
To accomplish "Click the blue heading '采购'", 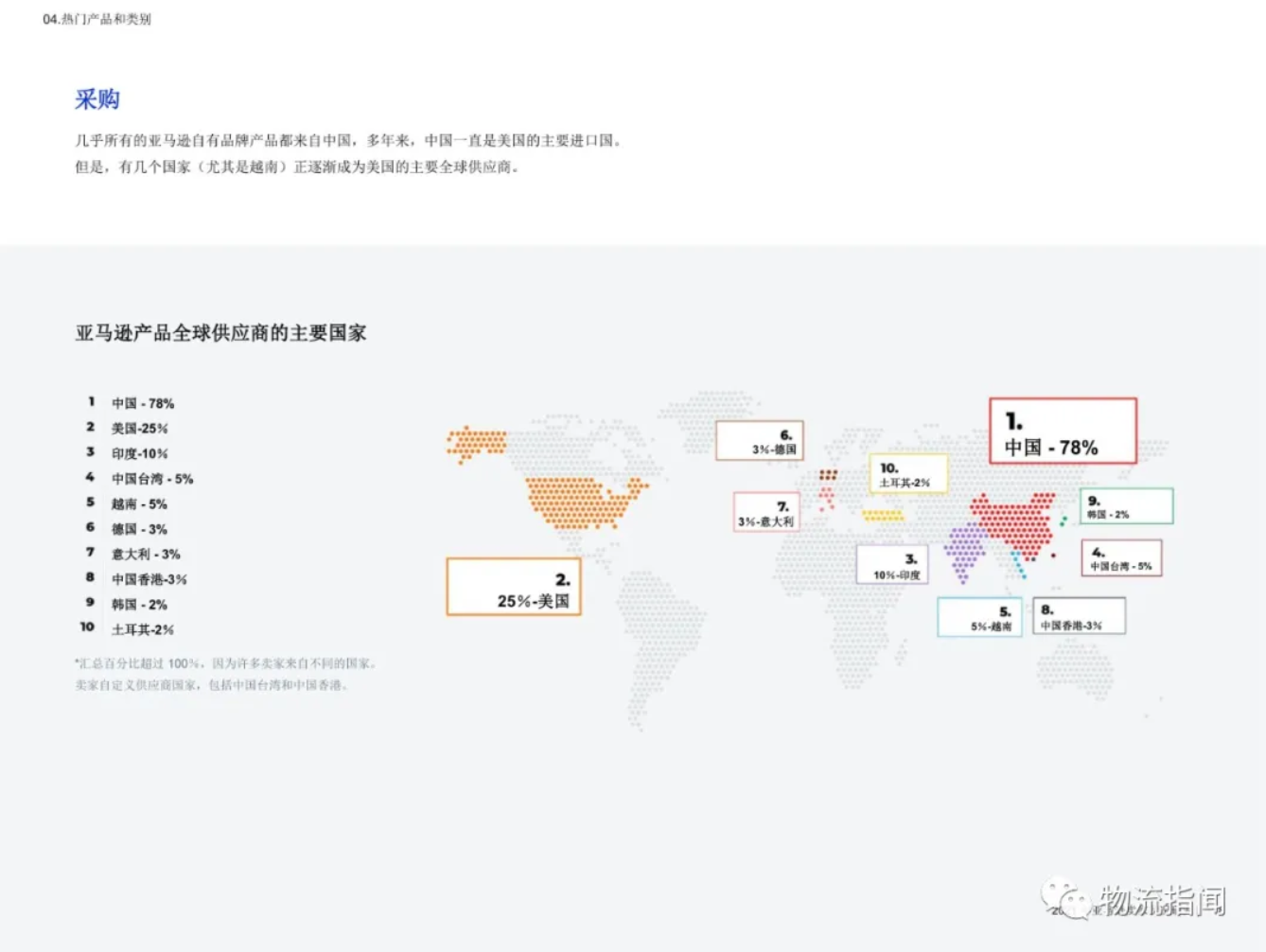I will (97, 99).
